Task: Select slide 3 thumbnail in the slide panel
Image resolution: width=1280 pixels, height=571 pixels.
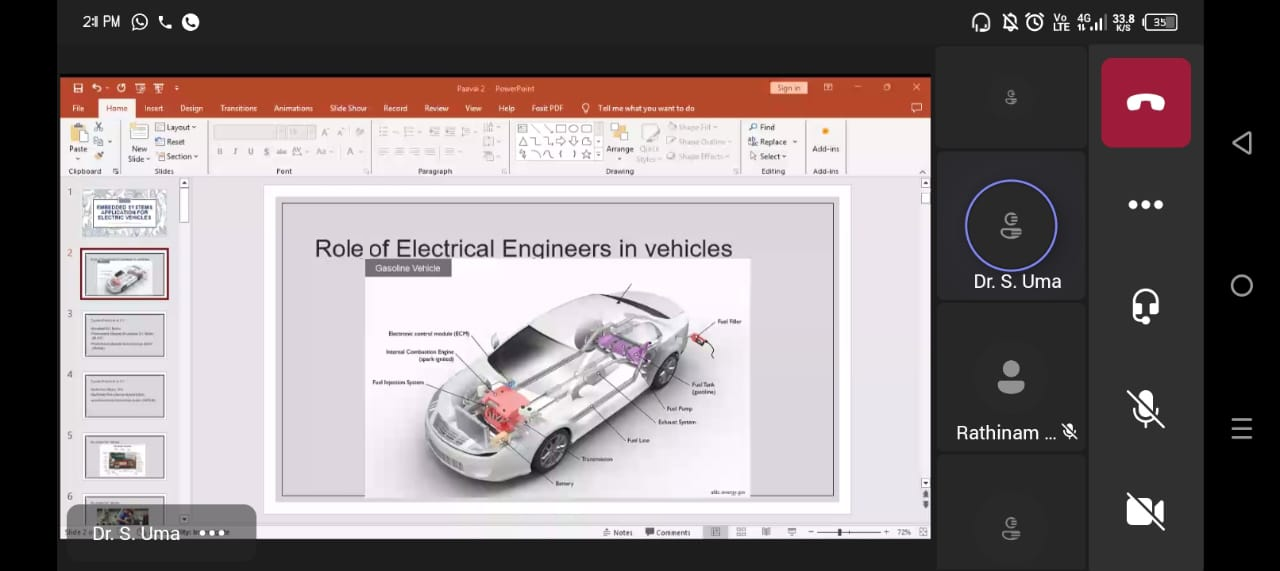Action: click(x=124, y=334)
